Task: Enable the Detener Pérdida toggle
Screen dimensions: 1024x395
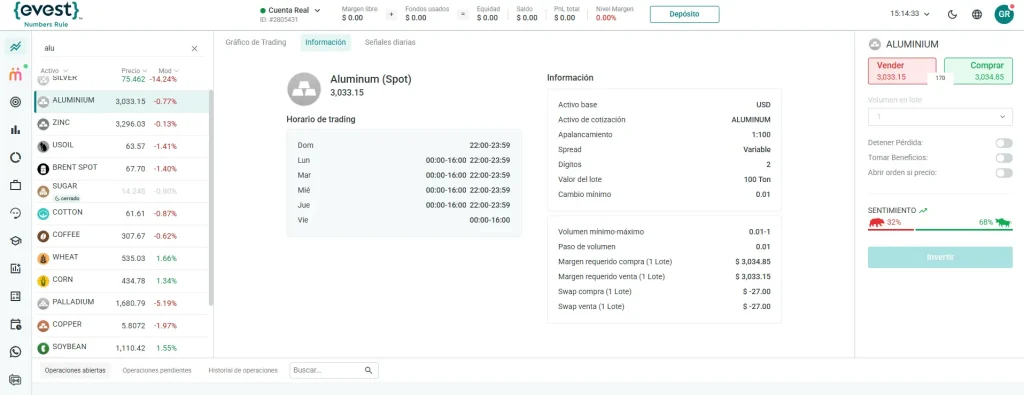Action: [x=1004, y=143]
